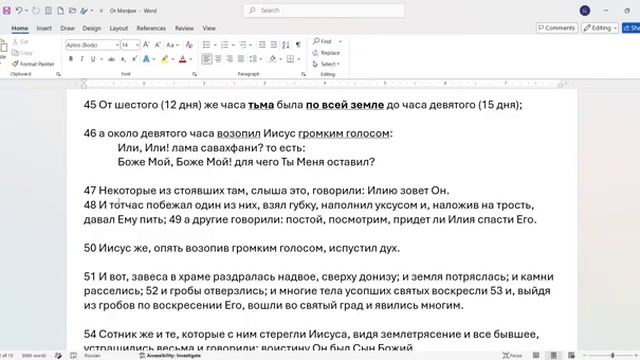Start a bulleted list
The height and width of the screenshot is (360, 640).
click(x=207, y=44)
